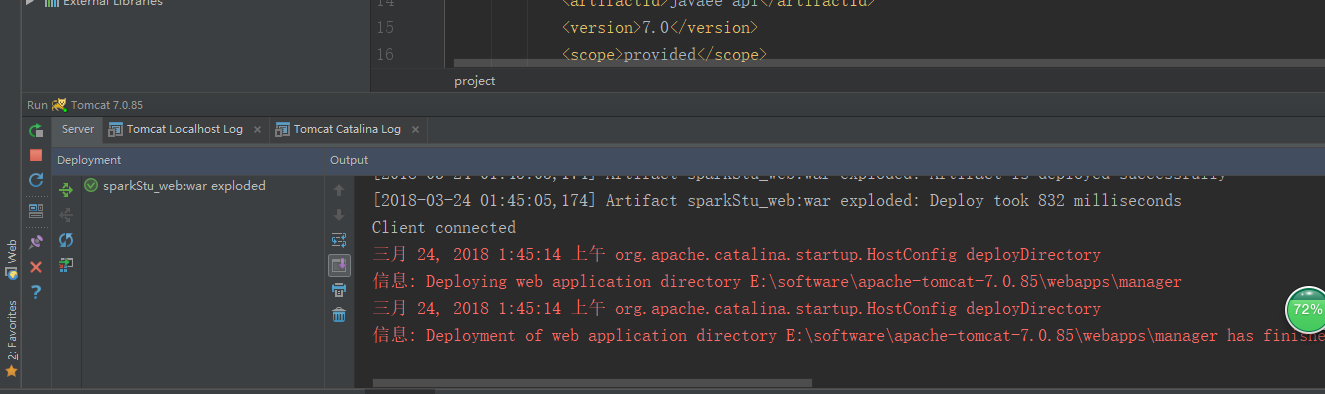The width and height of the screenshot is (1325, 394).
Task: Rerun the Tomcat server configuration
Action: 36,130
